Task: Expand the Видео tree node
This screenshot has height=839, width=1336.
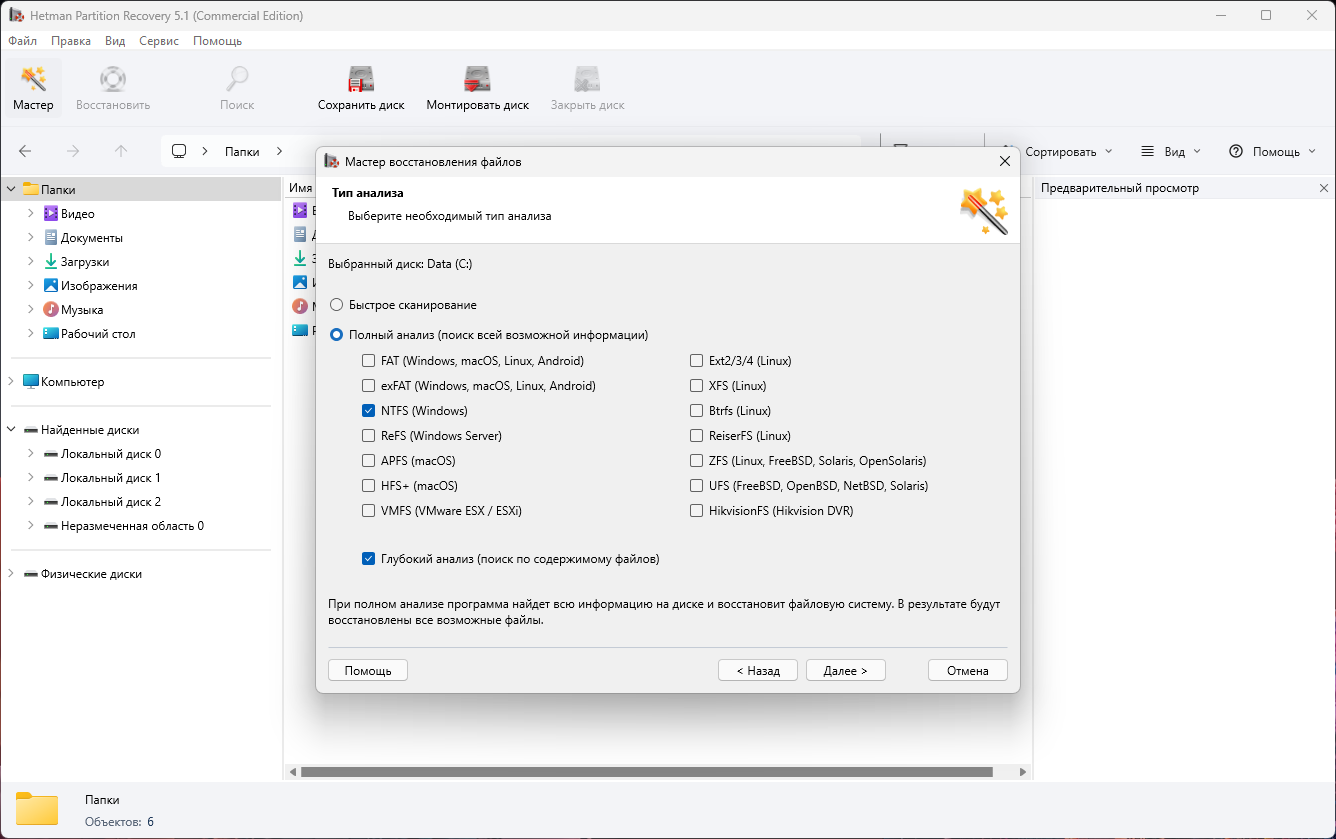Action: tap(31, 213)
